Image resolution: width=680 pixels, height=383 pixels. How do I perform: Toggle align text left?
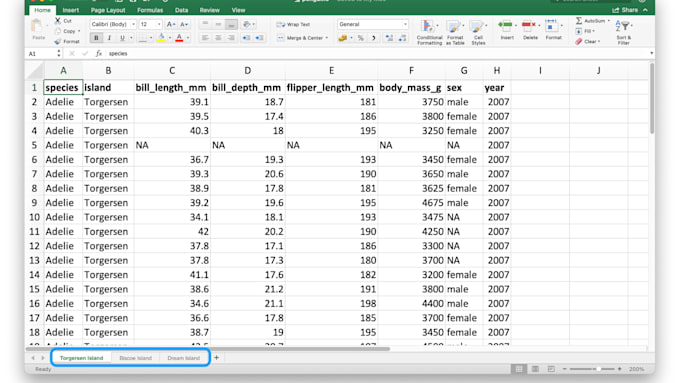[205, 38]
